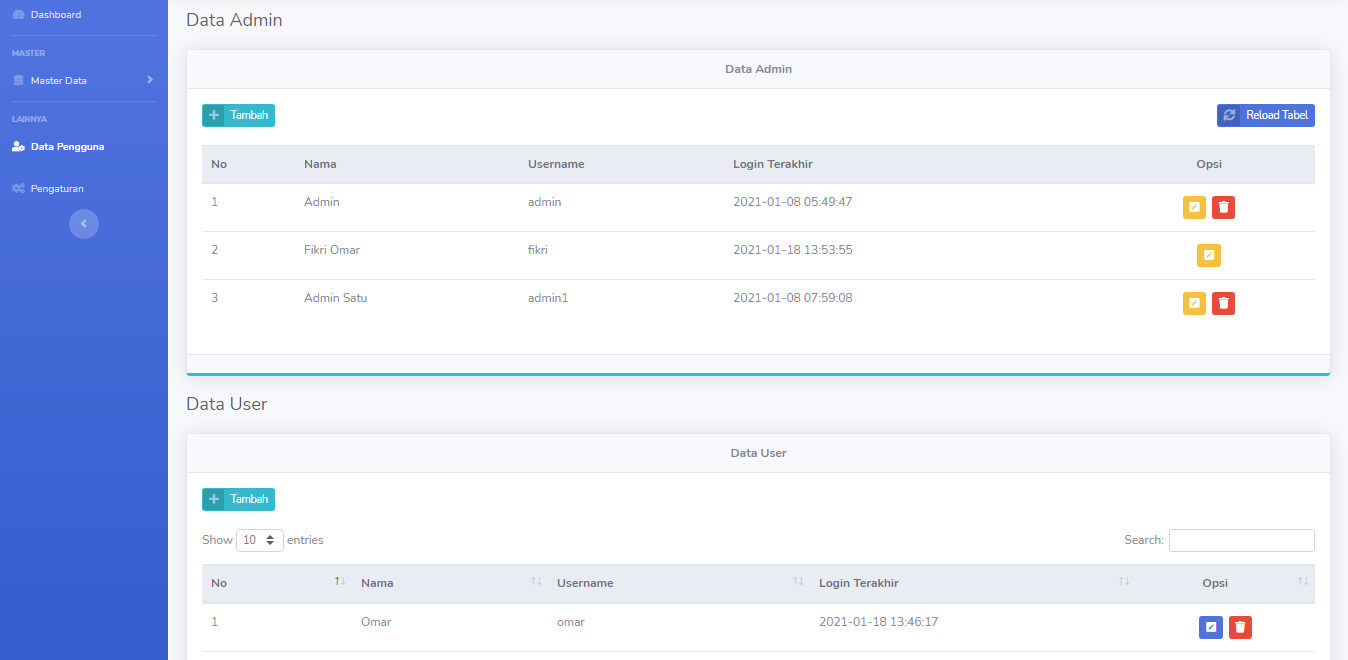Image resolution: width=1348 pixels, height=660 pixels.
Task: Sort Data User by Opsi column arrows
Action: pos(1302,582)
